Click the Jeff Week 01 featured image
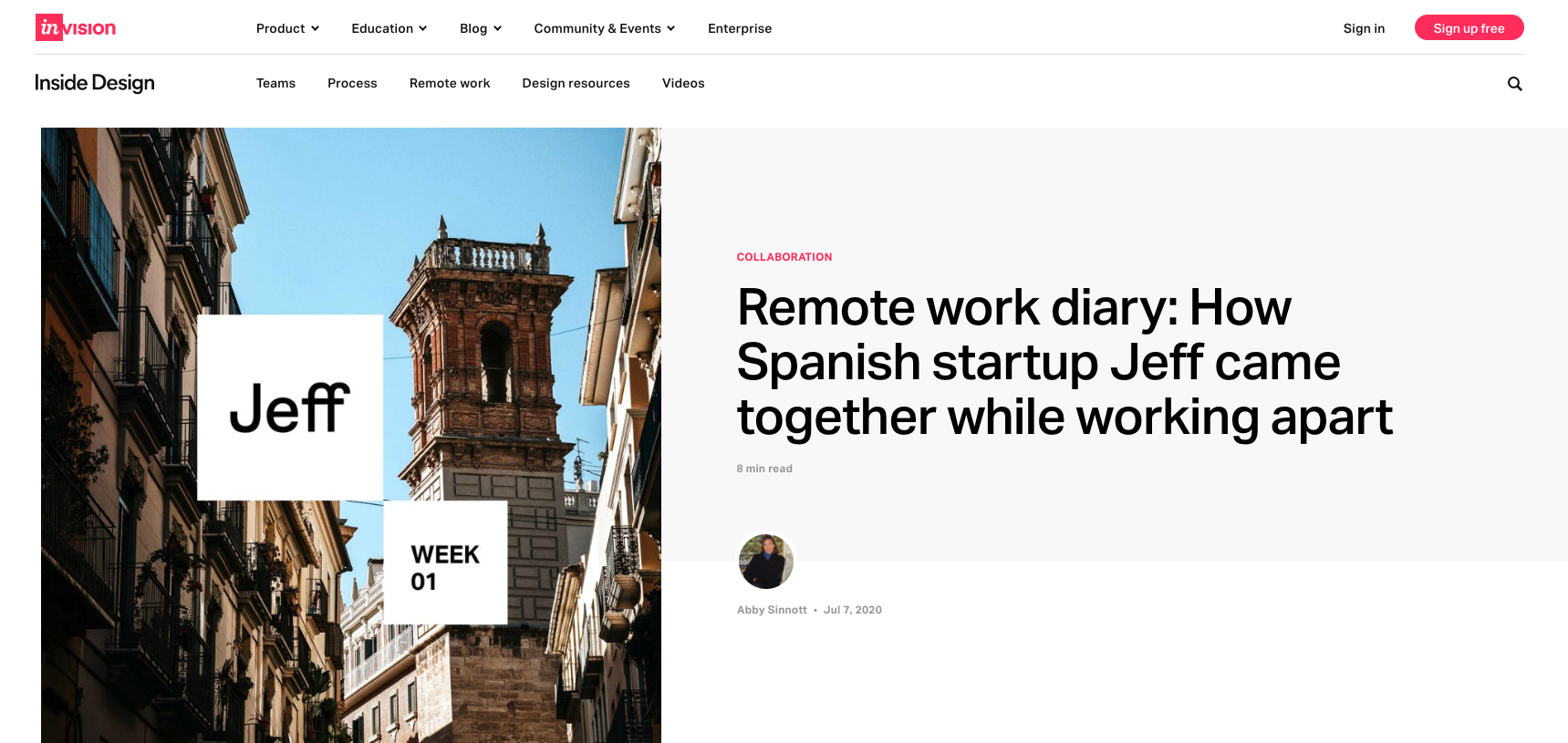 [351, 435]
